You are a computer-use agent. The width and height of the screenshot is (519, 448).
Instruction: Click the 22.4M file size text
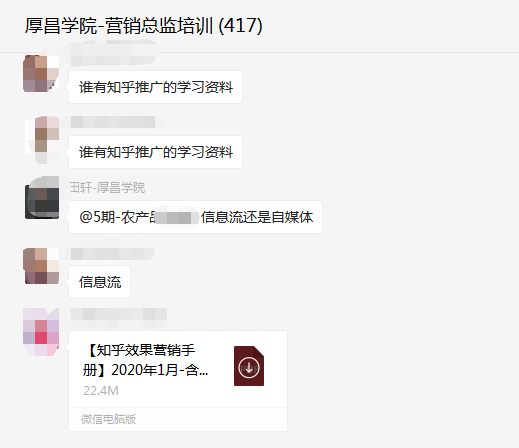click(101, 390)
